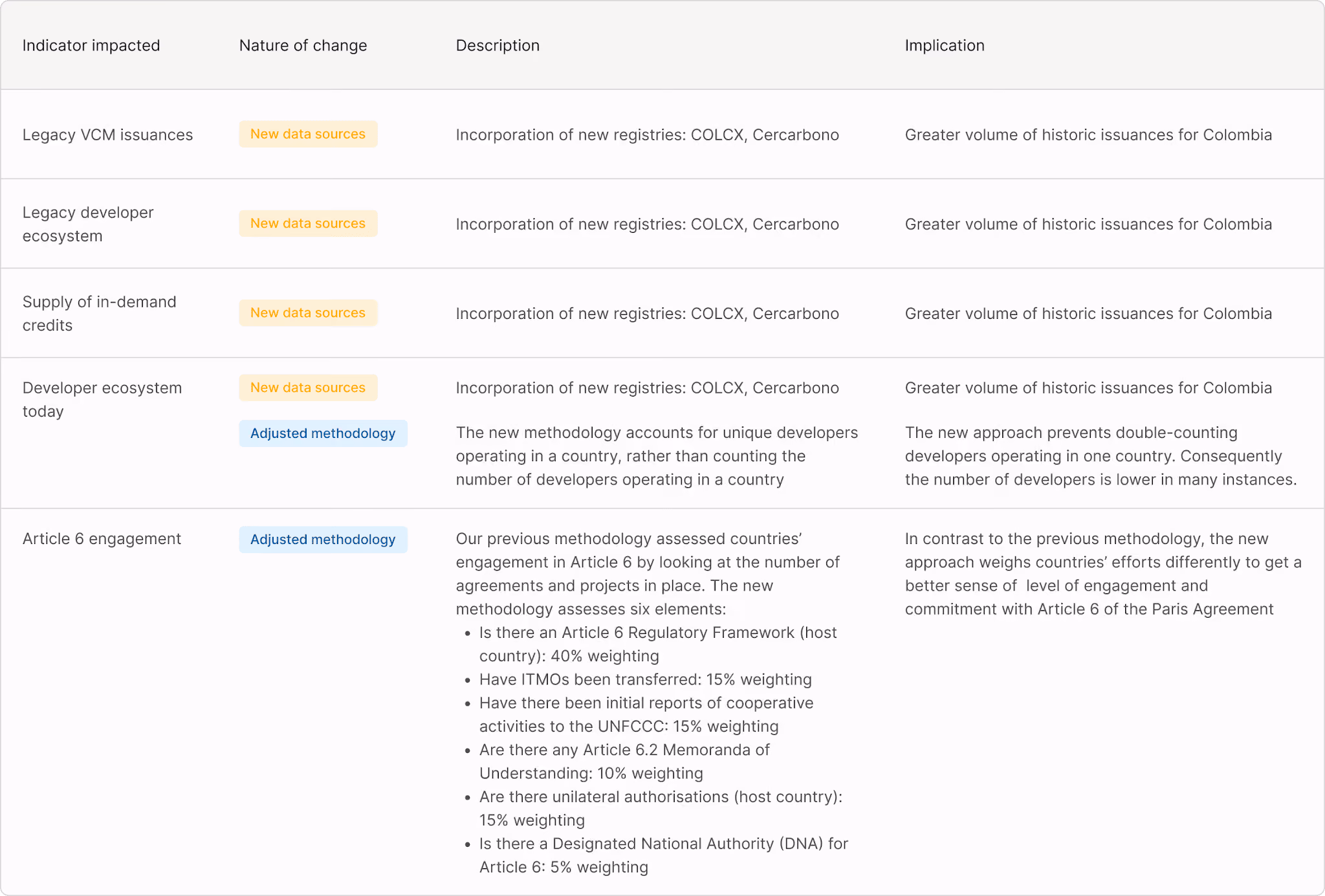1325x896 pixels.
Task: Click the 'Supply of in-demand credits' cell
Action: click(x=100, y=313)
